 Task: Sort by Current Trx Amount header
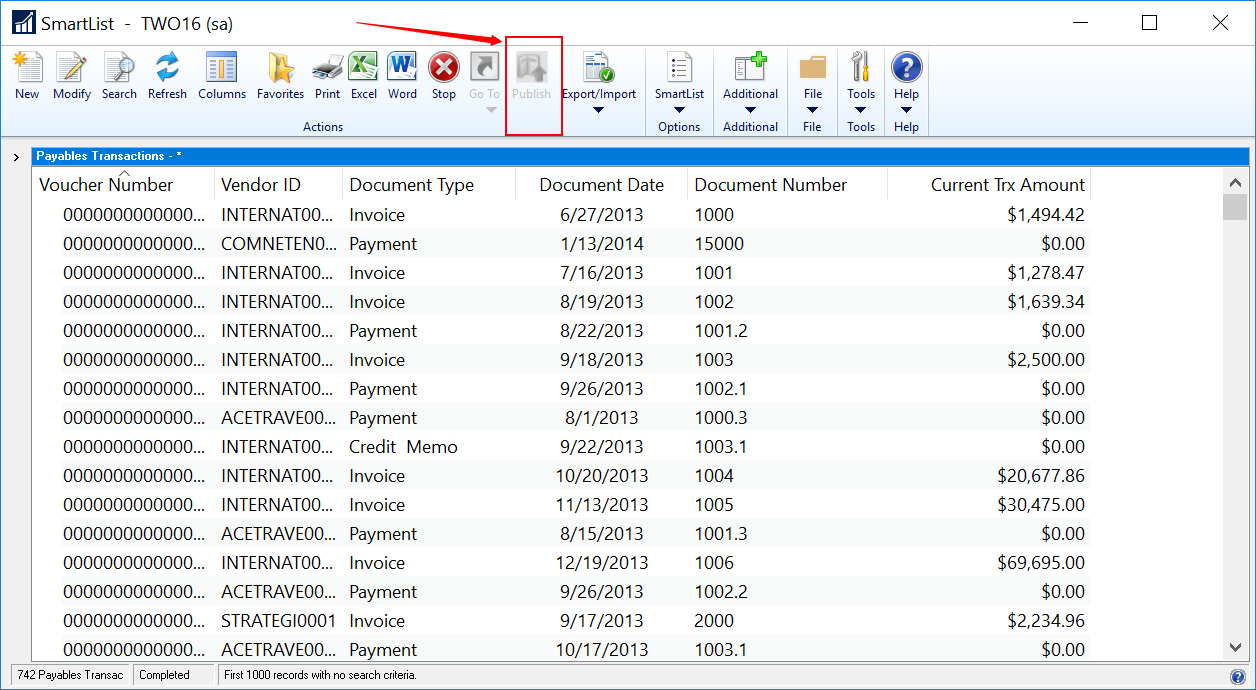click(1007, 185)
